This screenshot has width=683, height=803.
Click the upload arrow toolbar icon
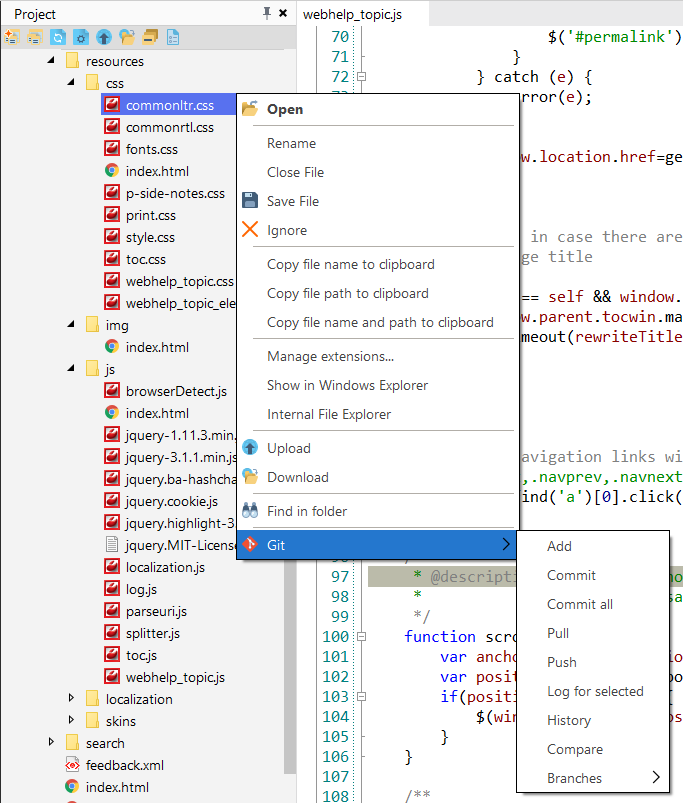pyautogui.click(x=104, y=37)
